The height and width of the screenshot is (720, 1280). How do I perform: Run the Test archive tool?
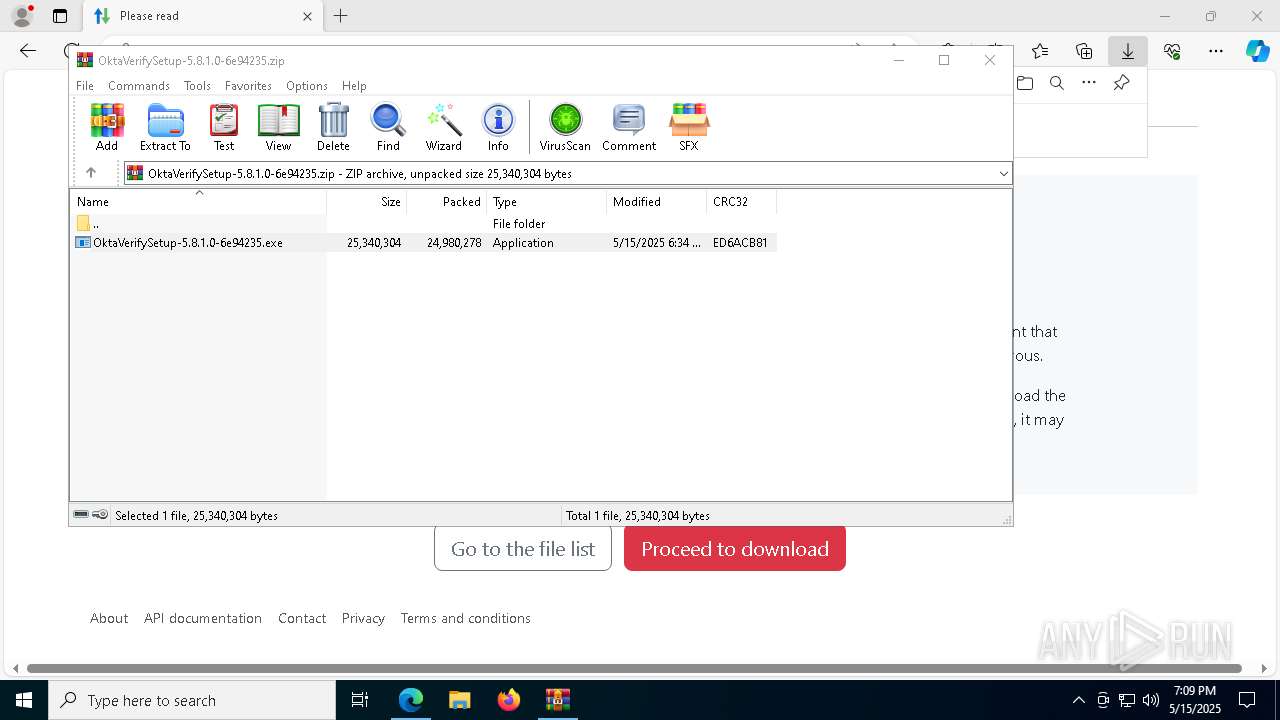[x=224, y=127]
